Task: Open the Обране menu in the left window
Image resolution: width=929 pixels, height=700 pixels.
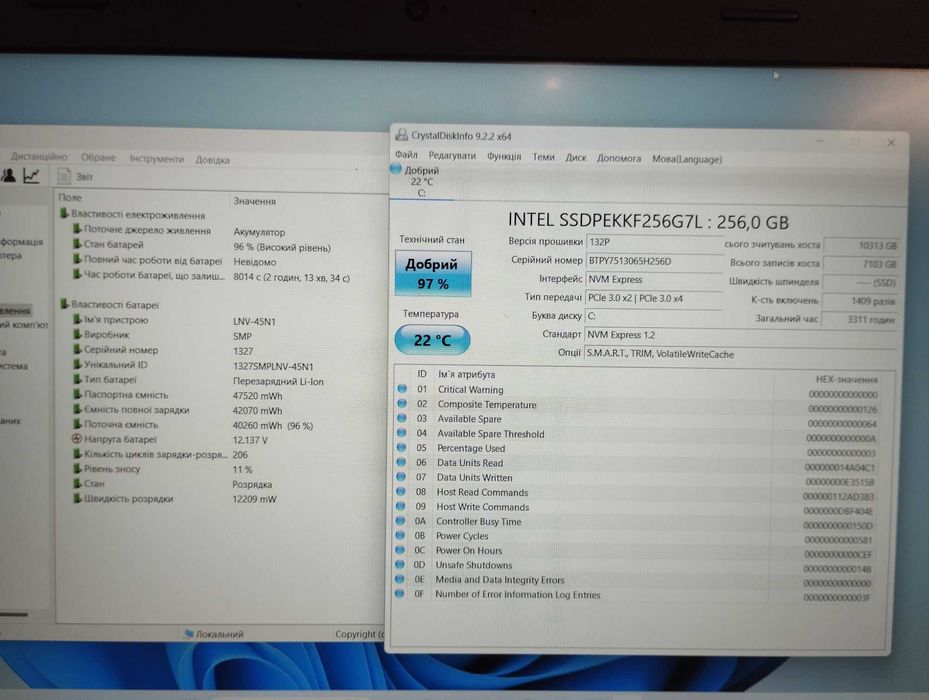Action: 98,157
